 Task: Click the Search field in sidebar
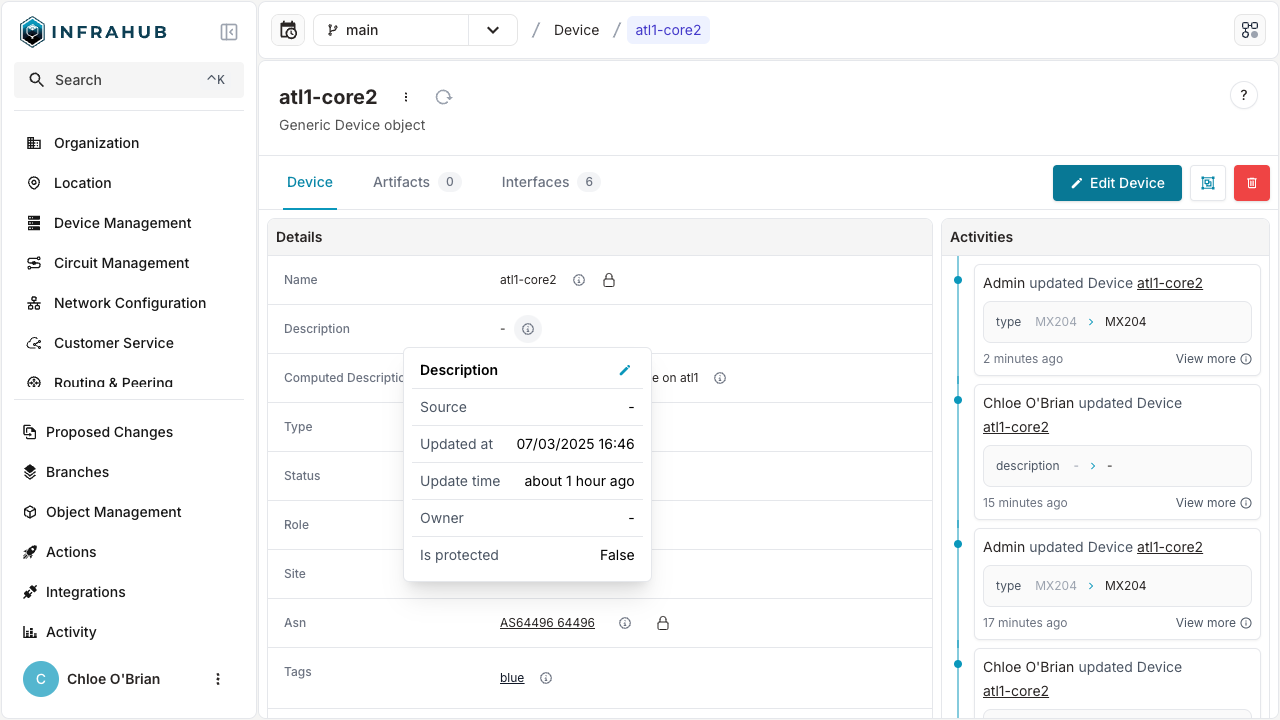pyautogui.click(x=129, y=80)
